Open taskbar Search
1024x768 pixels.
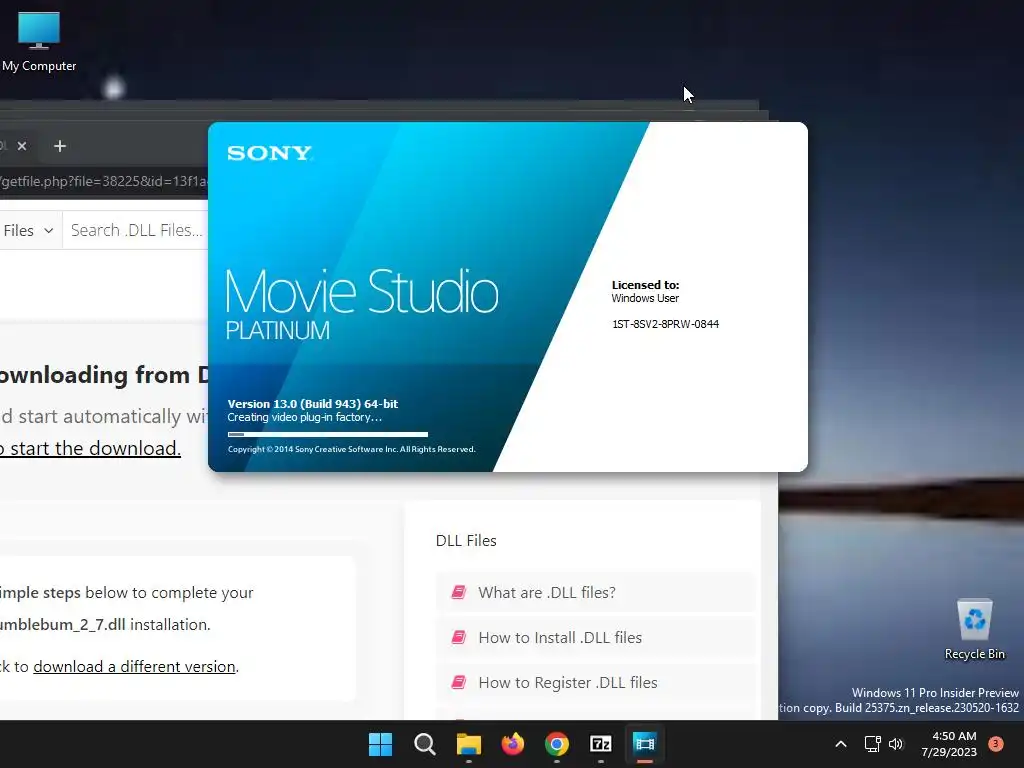point(424,744)
